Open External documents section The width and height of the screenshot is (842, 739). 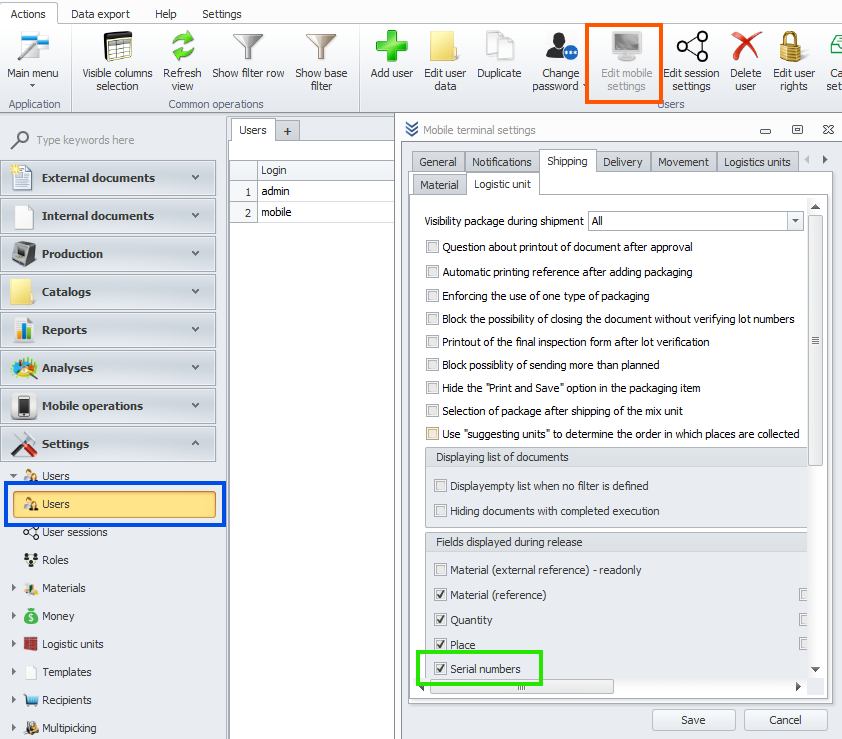point(108,178)
